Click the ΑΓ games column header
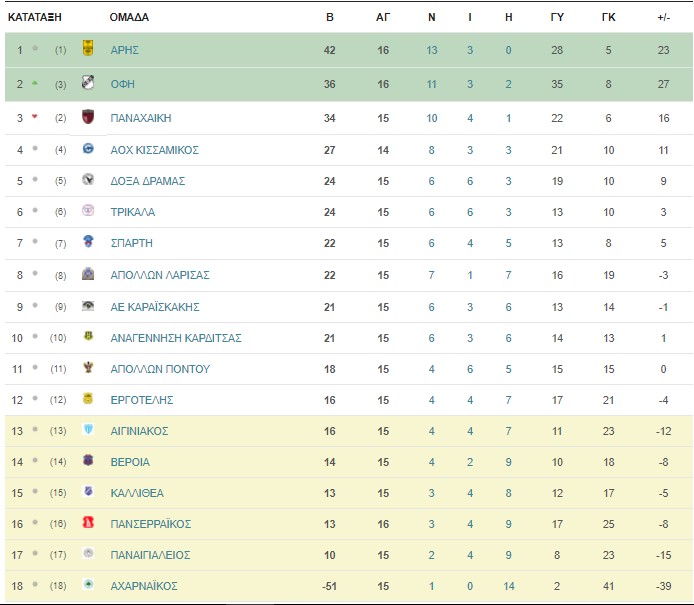The width and height of the screenshot is (694, 605). (x=383, y=17)
